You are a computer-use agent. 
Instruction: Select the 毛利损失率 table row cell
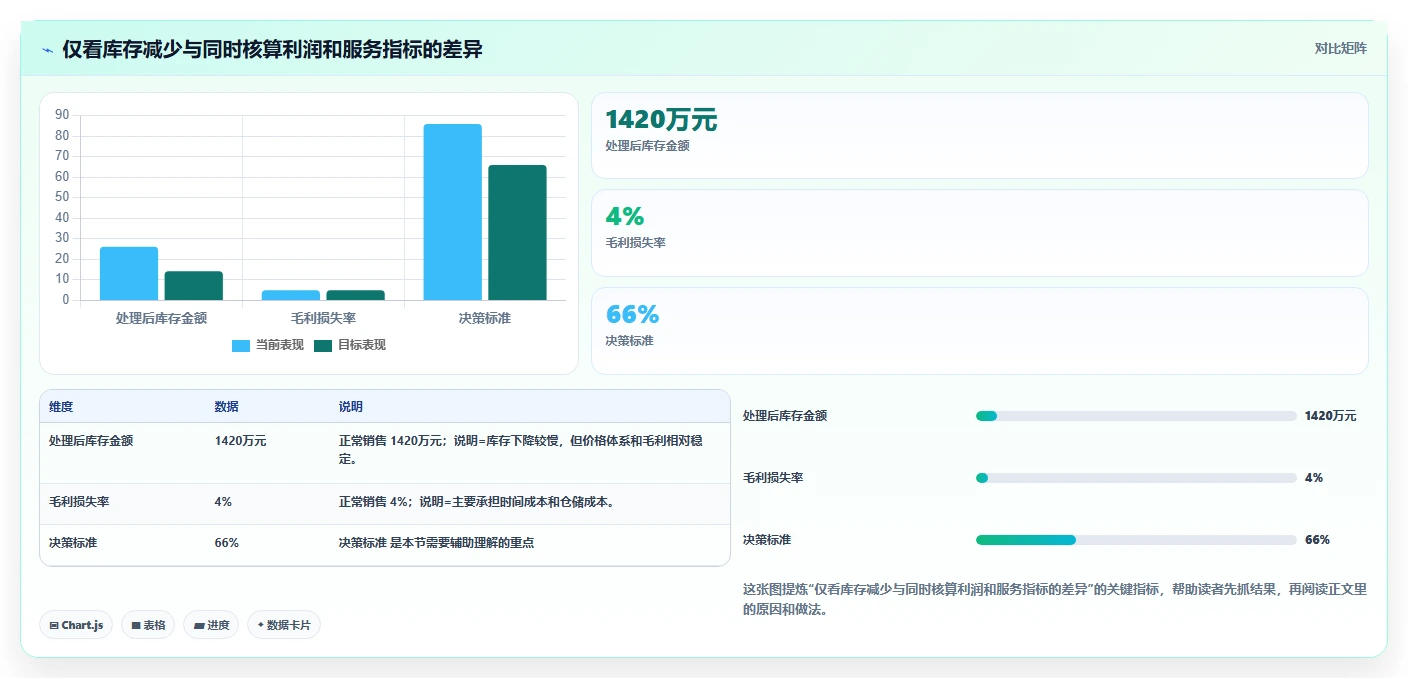pos(79,502)
